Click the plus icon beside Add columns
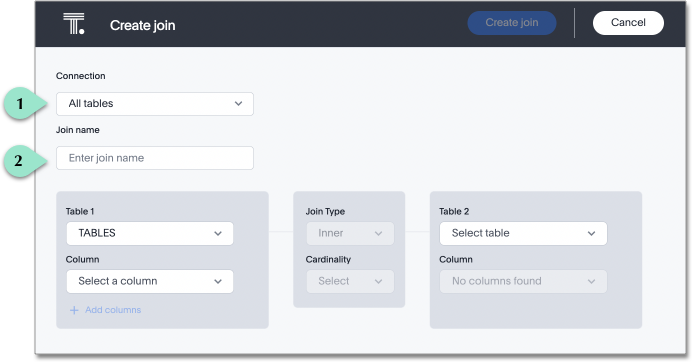This screenshot has height=363, width=693. point(74,310)
